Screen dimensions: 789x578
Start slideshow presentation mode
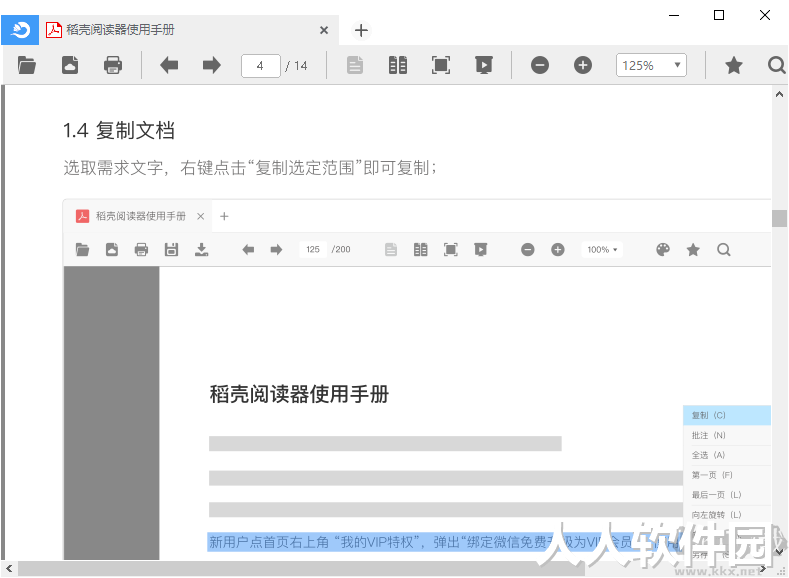(x=484, y=65)
